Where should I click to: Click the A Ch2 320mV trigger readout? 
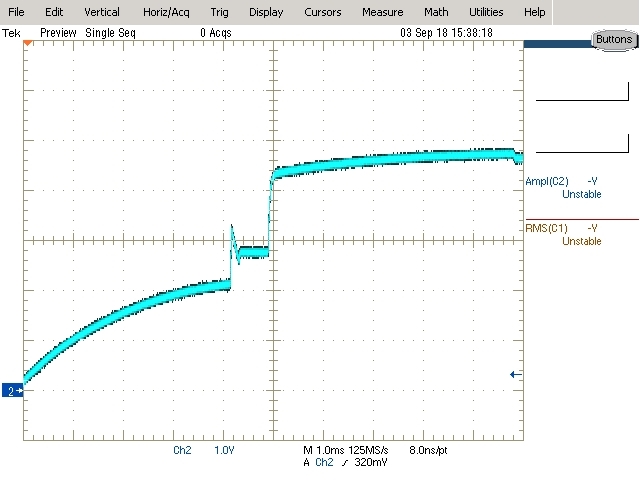(x=345, y=462)
